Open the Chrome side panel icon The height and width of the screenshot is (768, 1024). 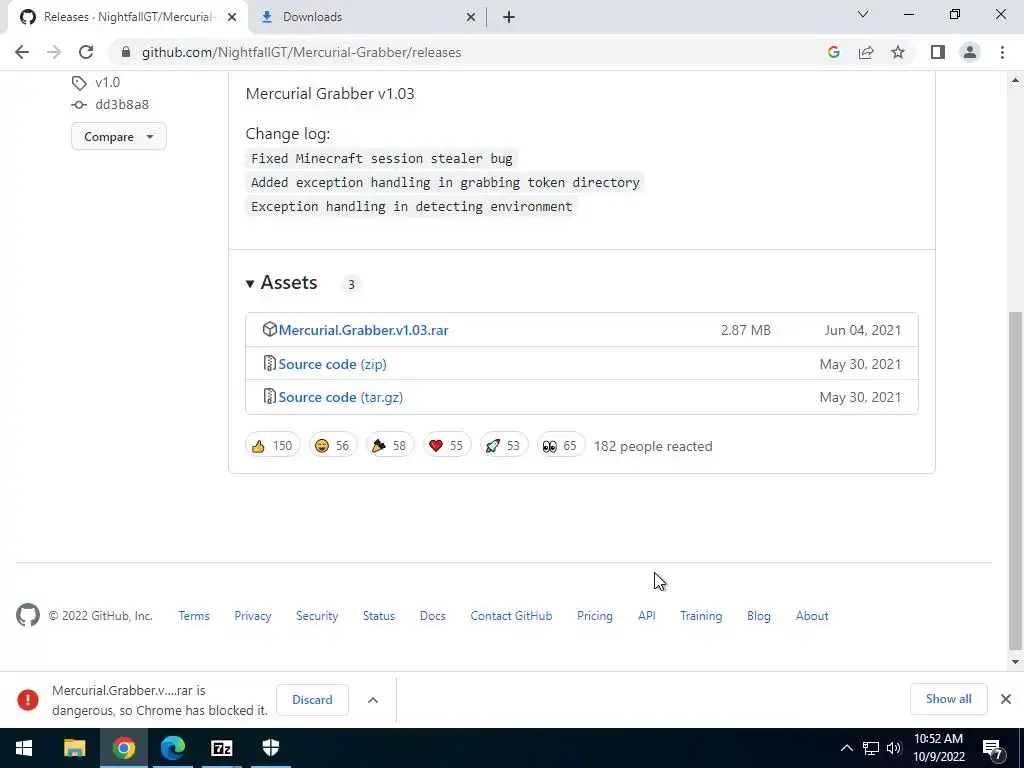tap(938, 52)
